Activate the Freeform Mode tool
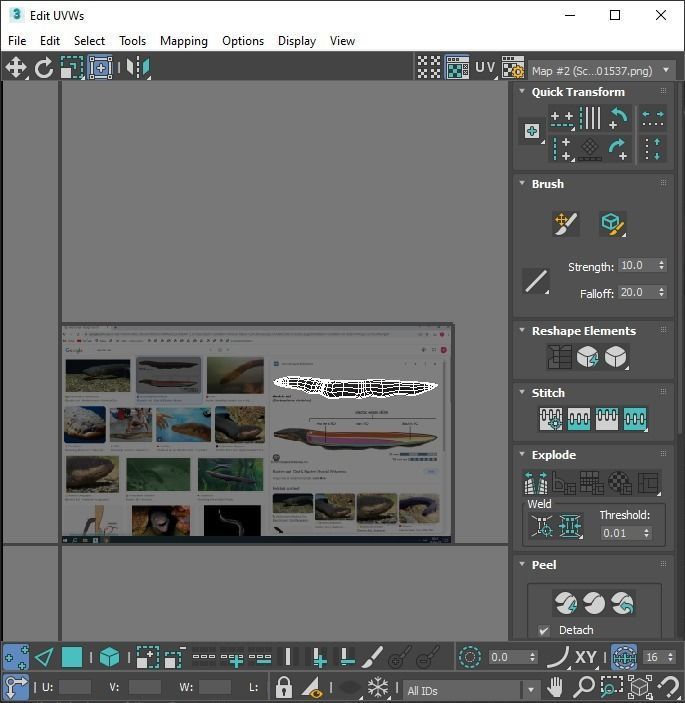The image size is (685, 703). (100, 68)
